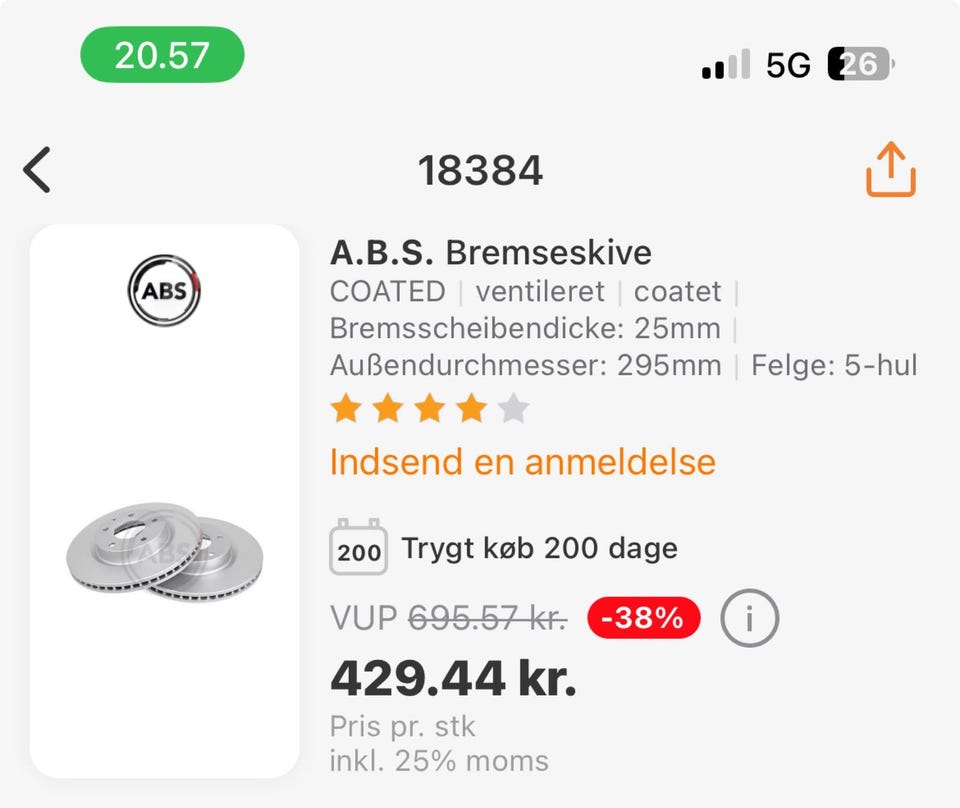The image size is (960, 808).
Task: Tap the green 20.57 time pill
Action: coord(162,54)
